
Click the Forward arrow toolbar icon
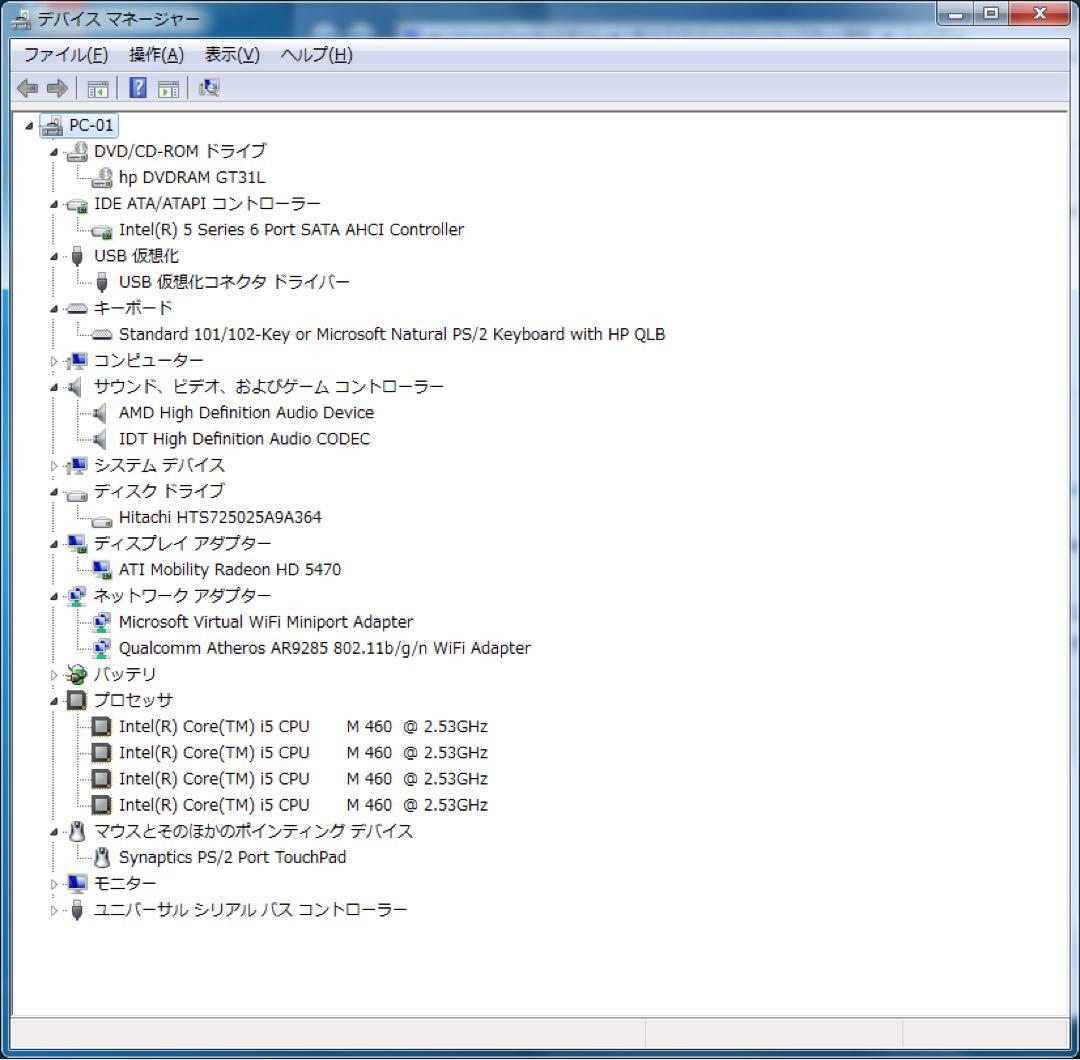click(57, 88)
